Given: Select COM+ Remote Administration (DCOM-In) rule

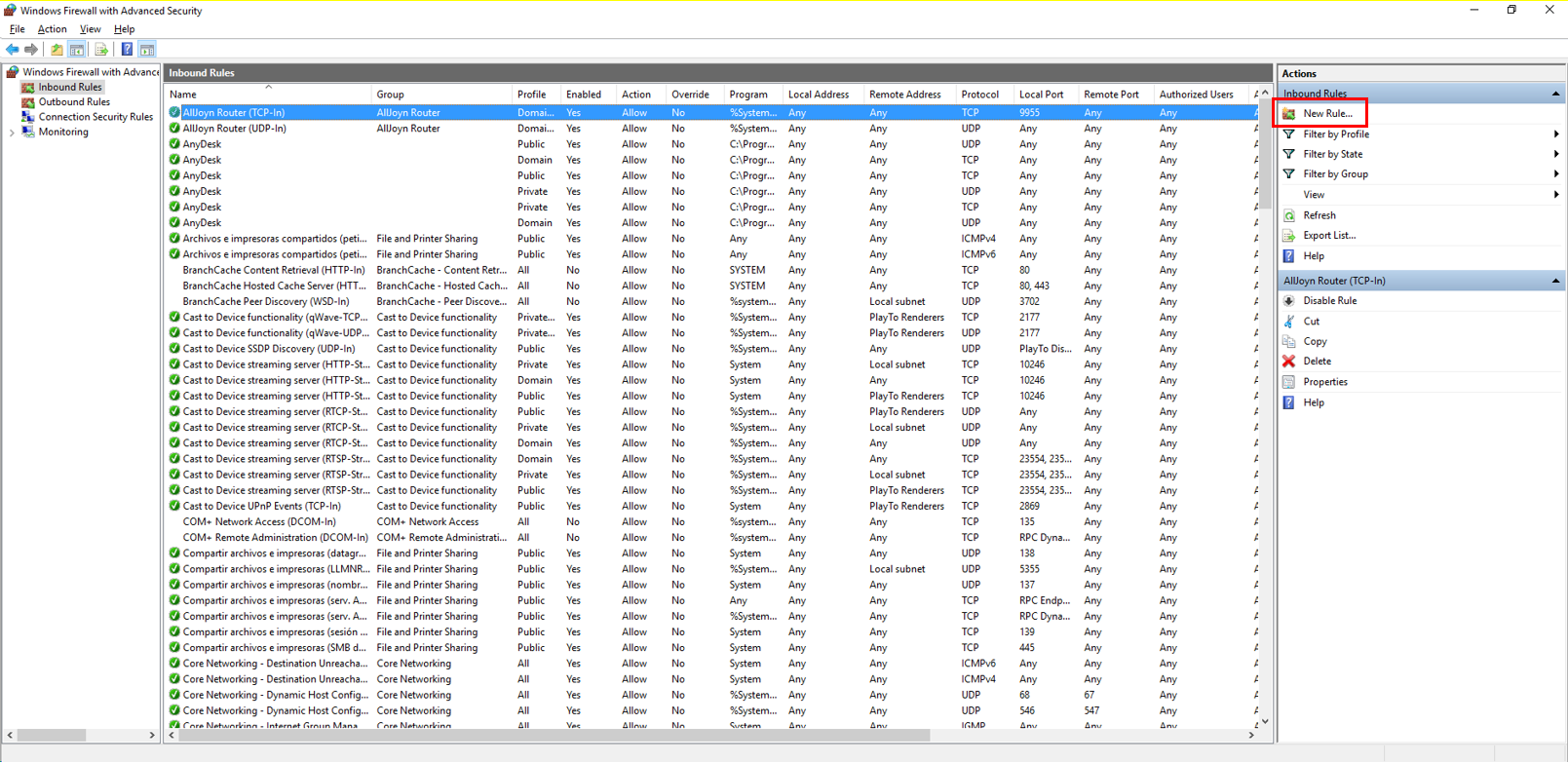Looking at the screenshot, I should [276, 538].
